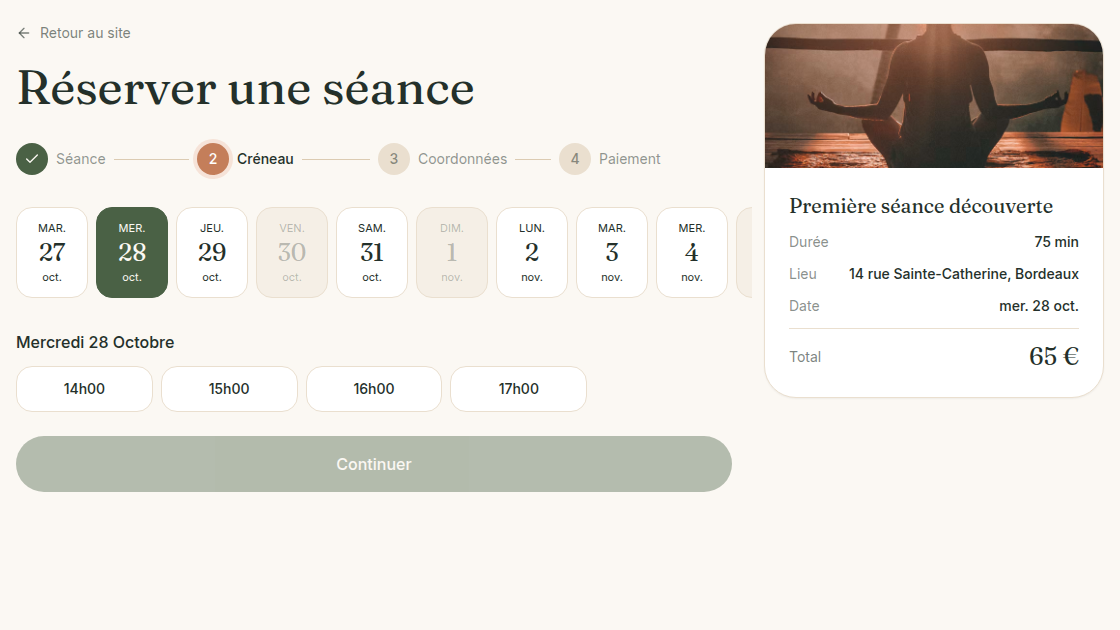Image resolution: width=1120 pixels, height=630 pixels.
Task: Choose the 17h00 time slot
Action: coord(519,389)
